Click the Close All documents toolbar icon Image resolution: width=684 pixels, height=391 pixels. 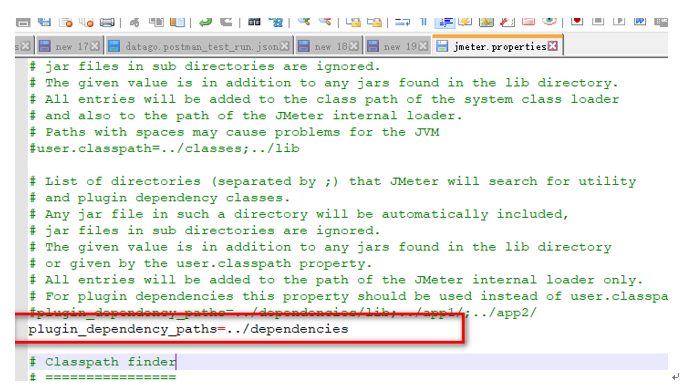pos(86,22)
